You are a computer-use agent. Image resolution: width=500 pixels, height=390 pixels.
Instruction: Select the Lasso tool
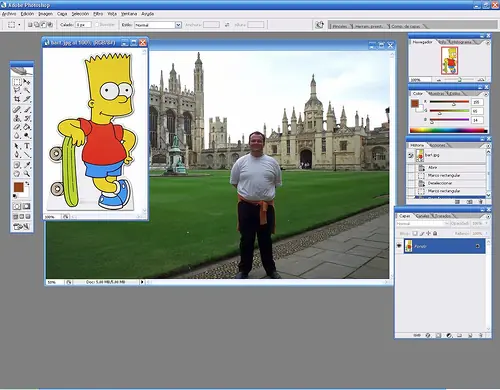coord(17,90)
